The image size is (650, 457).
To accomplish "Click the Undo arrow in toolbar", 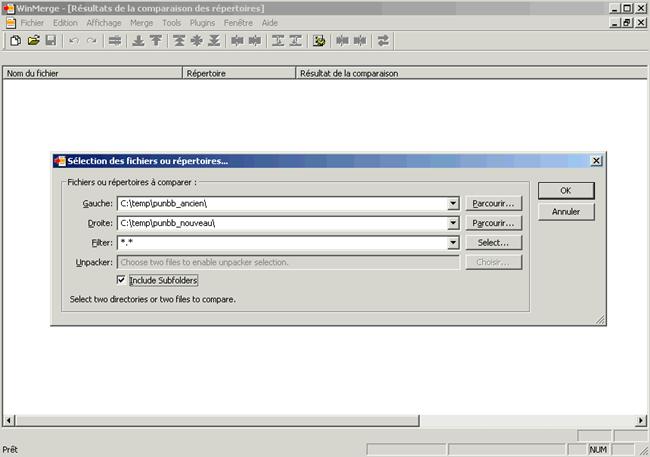I will point(74,41).
